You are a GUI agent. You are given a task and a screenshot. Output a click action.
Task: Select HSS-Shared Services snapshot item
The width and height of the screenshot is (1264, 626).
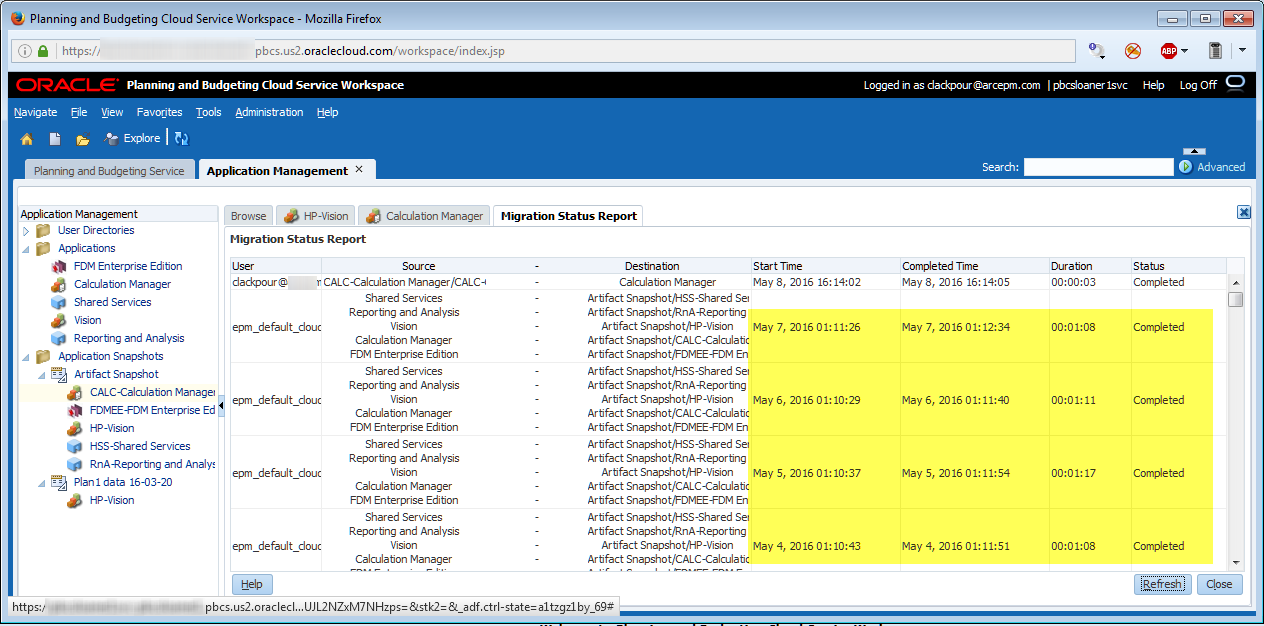(140, 446)
